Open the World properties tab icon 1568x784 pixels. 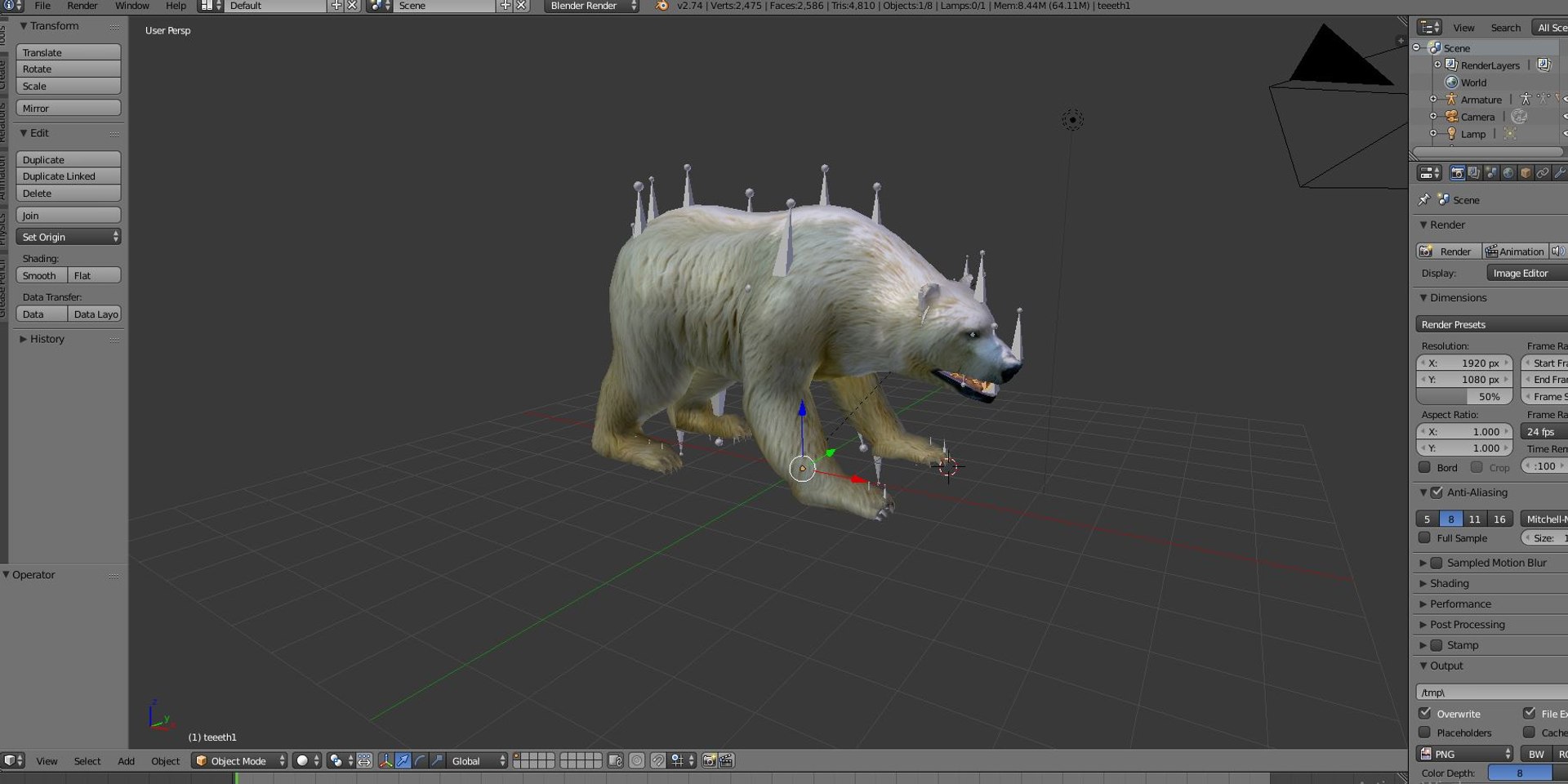(x=1508, y=173)
